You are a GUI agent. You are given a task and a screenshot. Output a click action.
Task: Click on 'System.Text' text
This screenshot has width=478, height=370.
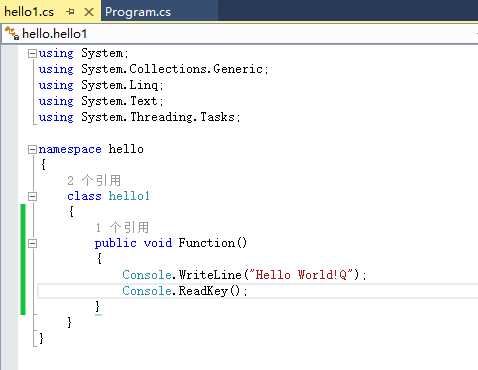point(119,101)
